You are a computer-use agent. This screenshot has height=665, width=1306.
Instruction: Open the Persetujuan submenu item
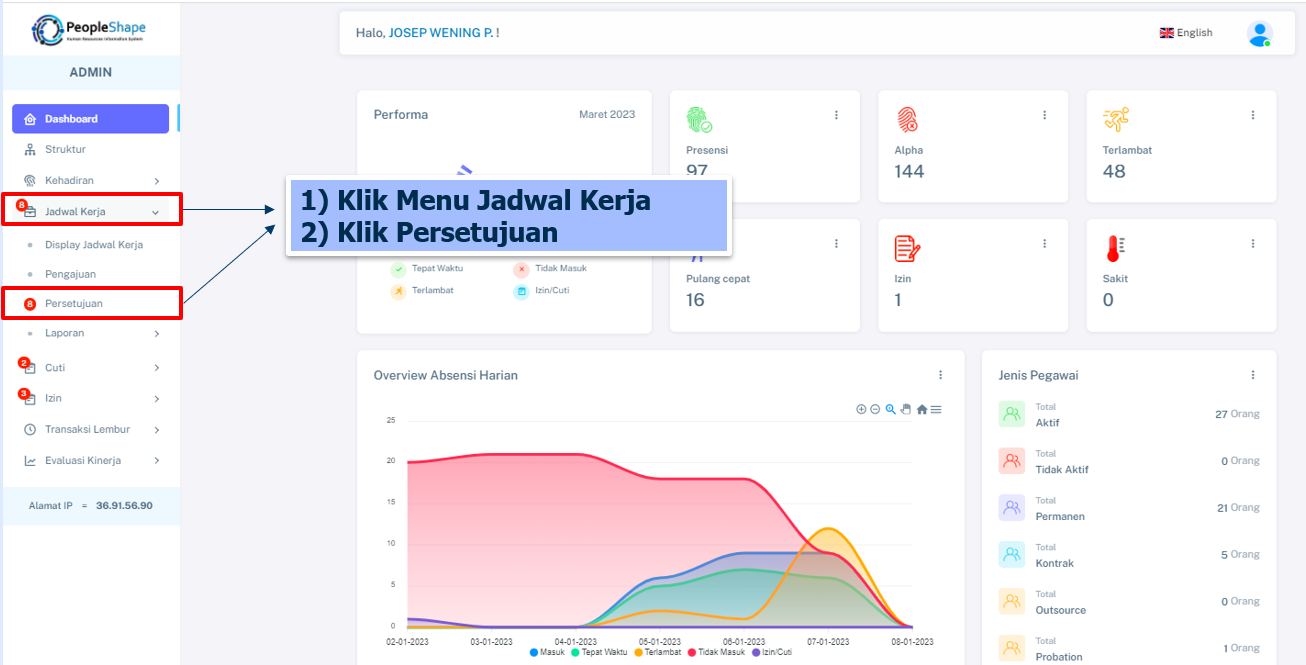click(74, 303)
